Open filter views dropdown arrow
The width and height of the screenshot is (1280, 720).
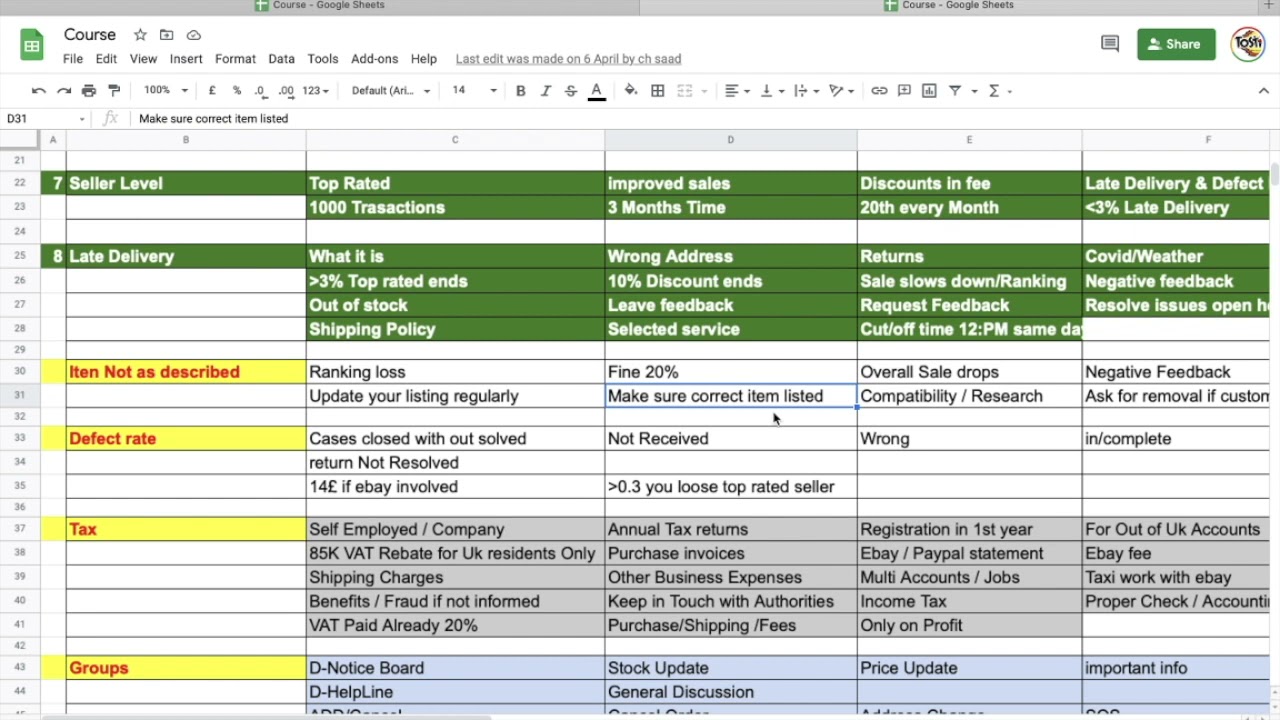tap(973, 91)
